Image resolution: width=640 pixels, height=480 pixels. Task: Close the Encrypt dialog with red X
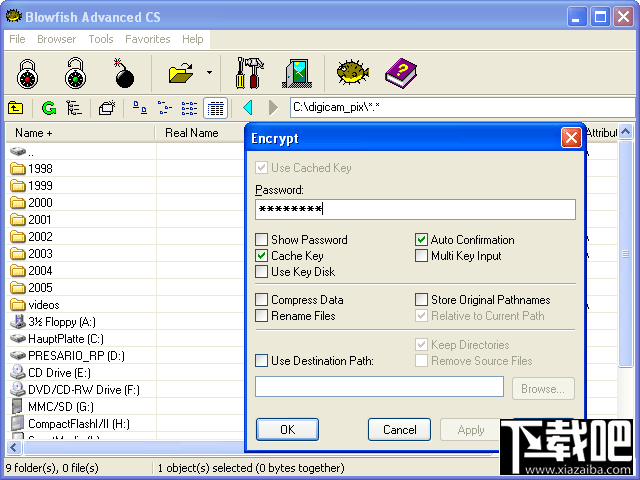click(571, 138)
